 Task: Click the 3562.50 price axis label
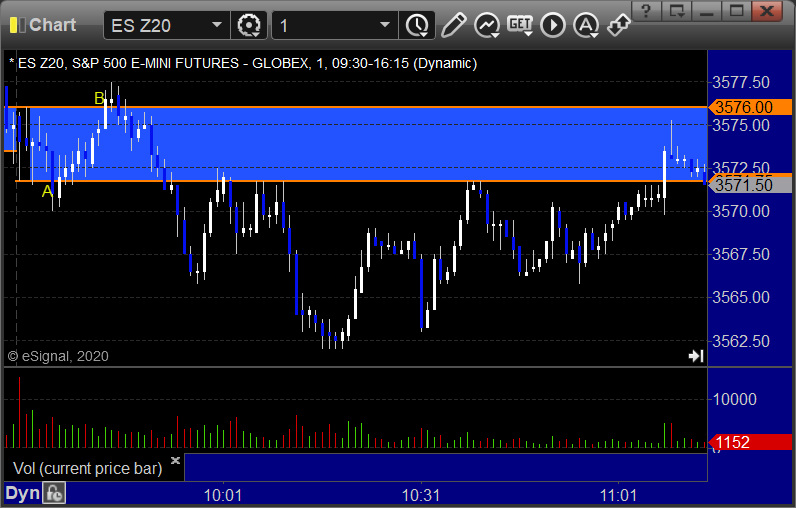pyautogui.click(x=741, y=341)
